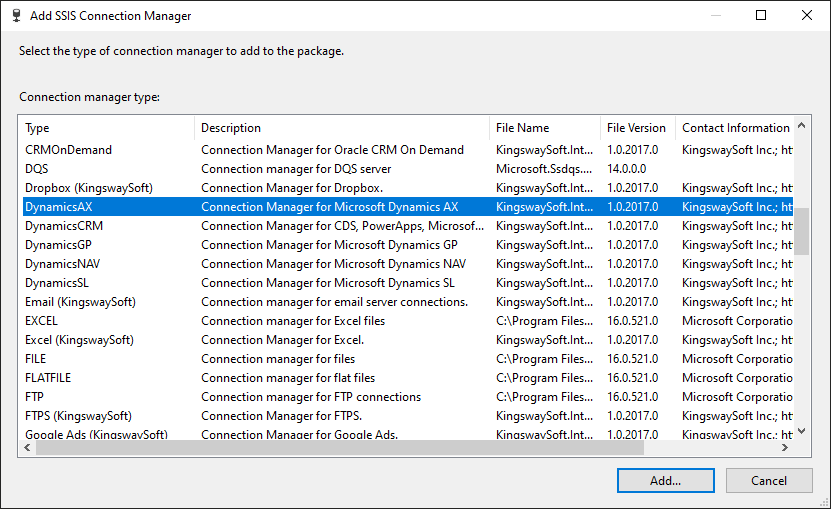The image size is (831, 509).
Task: Close the Add SSIS Connection Manager dialog
Action: [807, 15]
